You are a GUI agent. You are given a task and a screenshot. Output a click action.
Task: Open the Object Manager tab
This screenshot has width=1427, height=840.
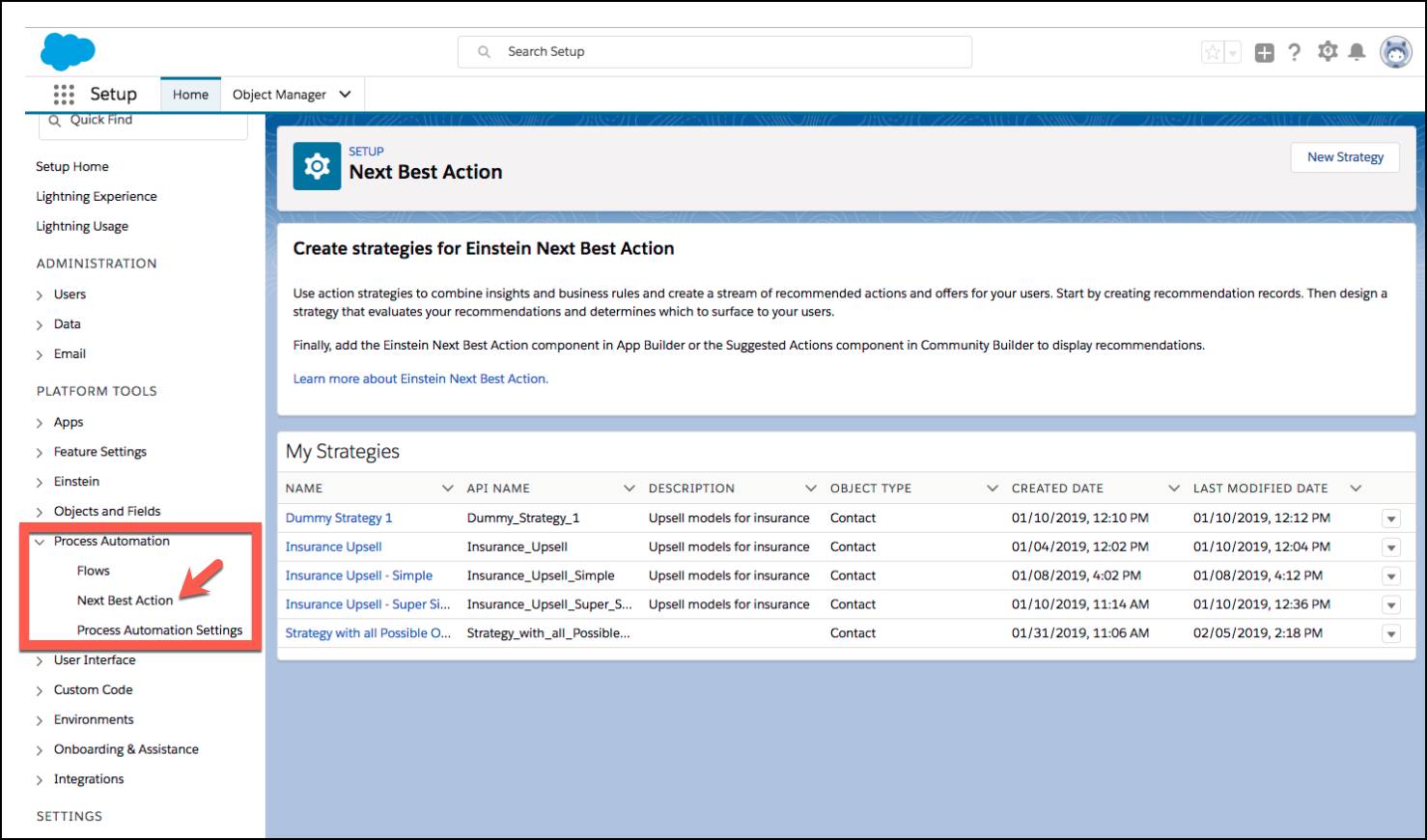[279, 95]
